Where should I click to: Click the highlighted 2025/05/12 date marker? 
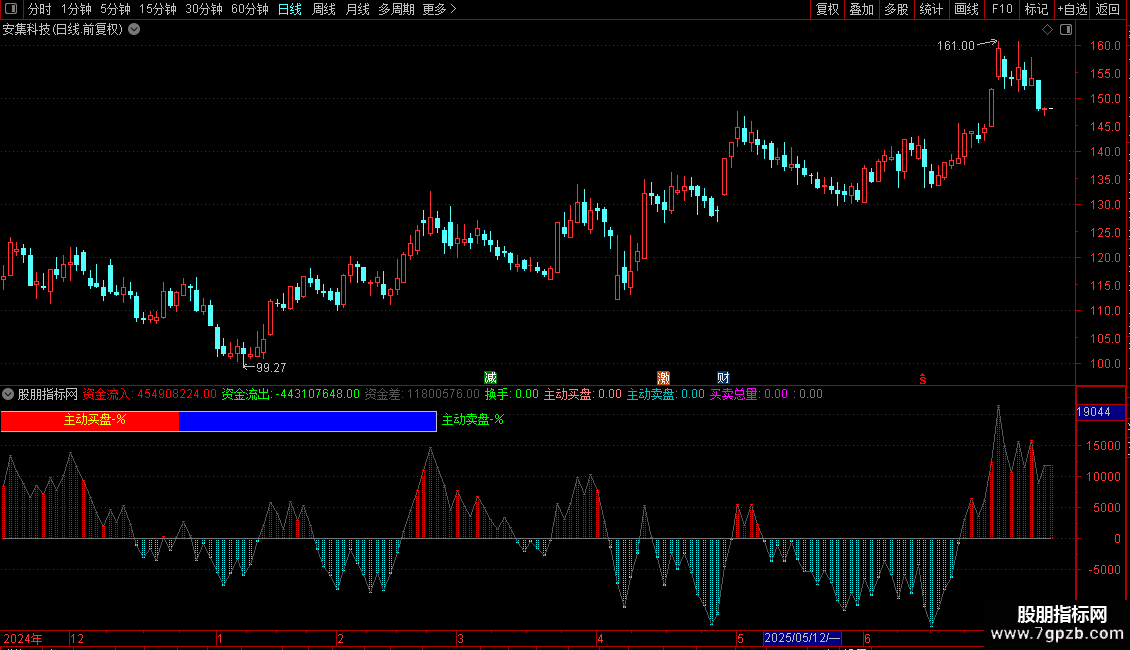(x=802, y=638)
